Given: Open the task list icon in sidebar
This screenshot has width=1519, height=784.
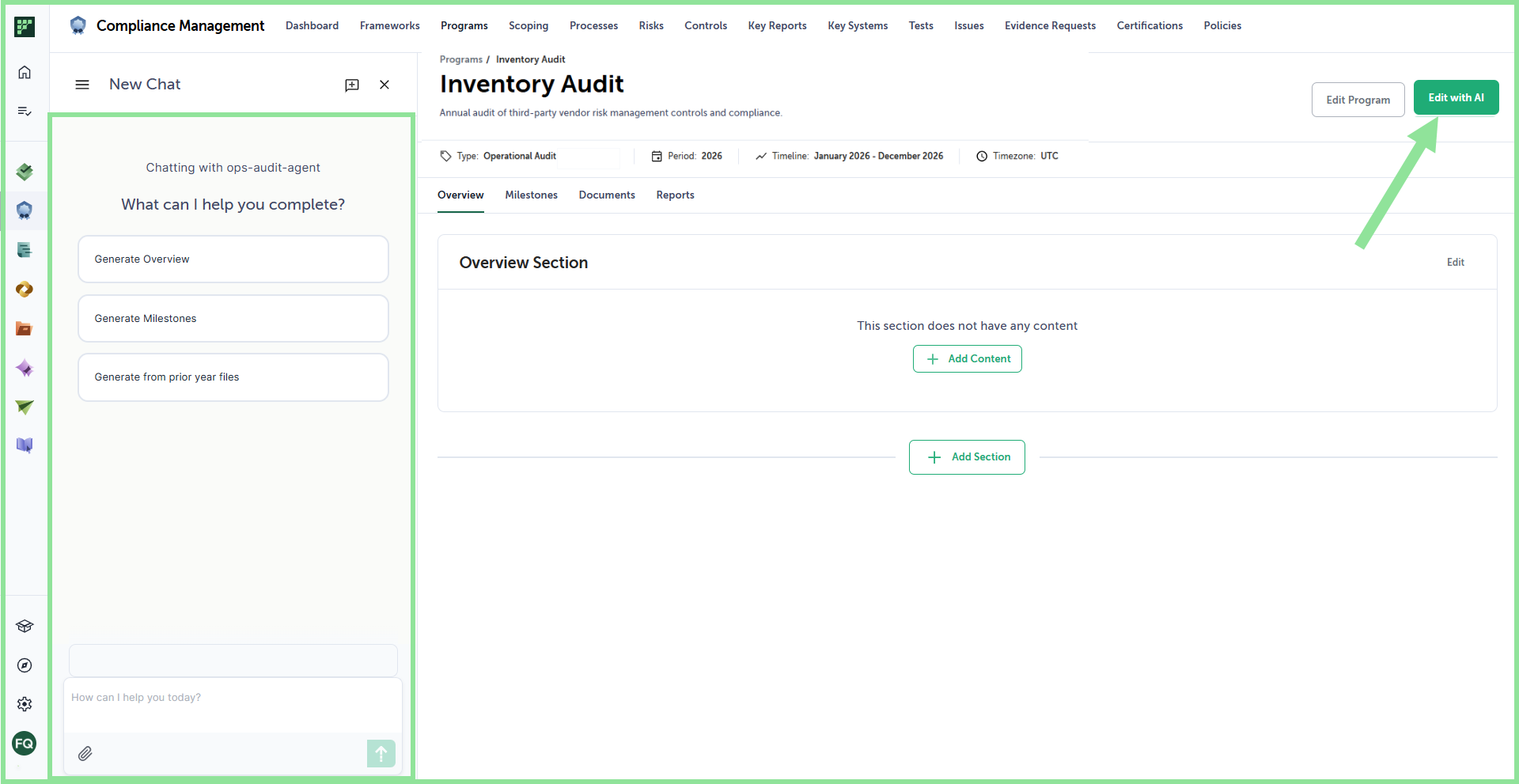Looking at the screenshot, I should [25, 112].
